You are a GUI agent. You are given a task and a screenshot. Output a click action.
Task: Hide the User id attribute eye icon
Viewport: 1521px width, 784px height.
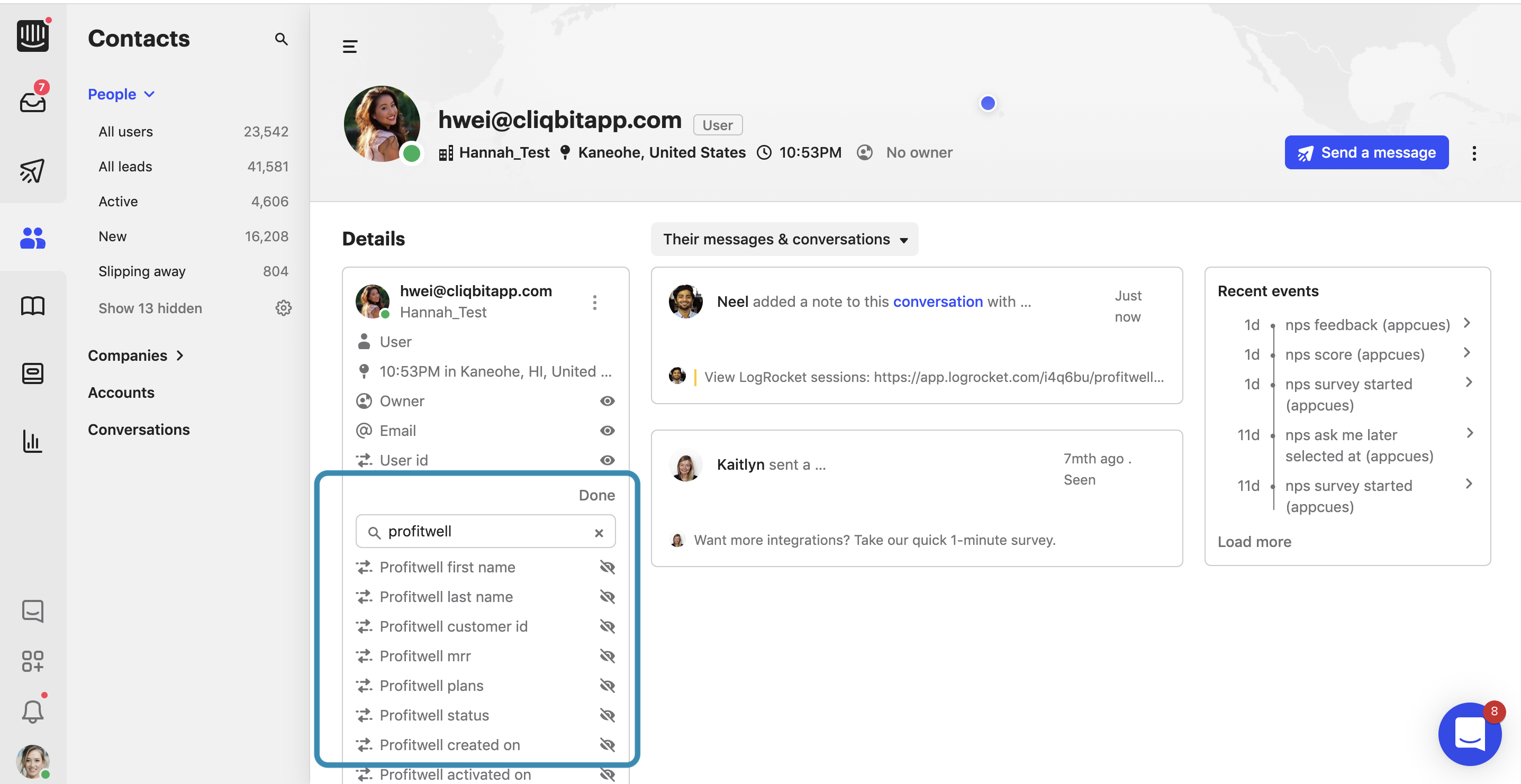[607, 460]
